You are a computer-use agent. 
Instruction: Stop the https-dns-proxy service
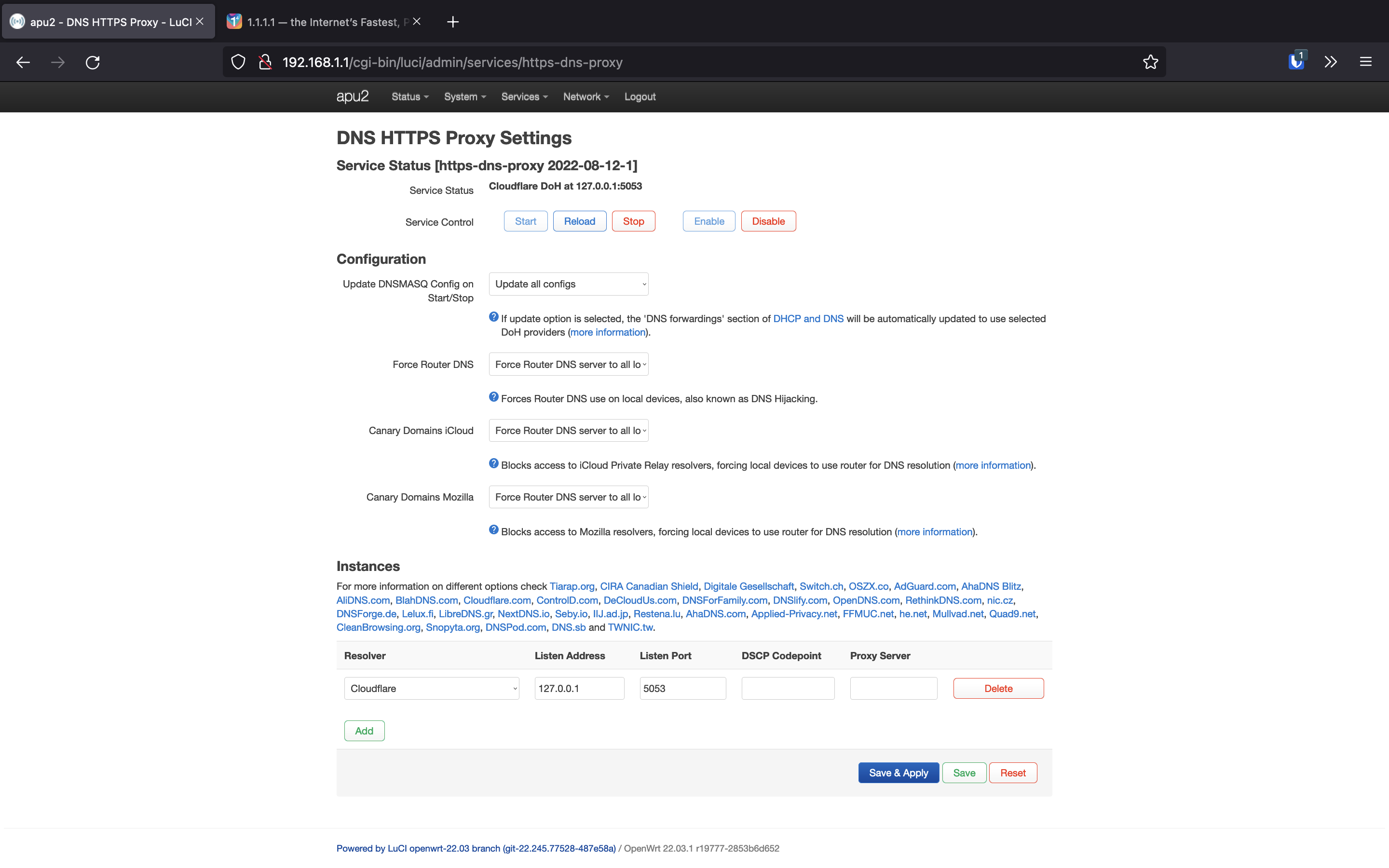point(634,221)
